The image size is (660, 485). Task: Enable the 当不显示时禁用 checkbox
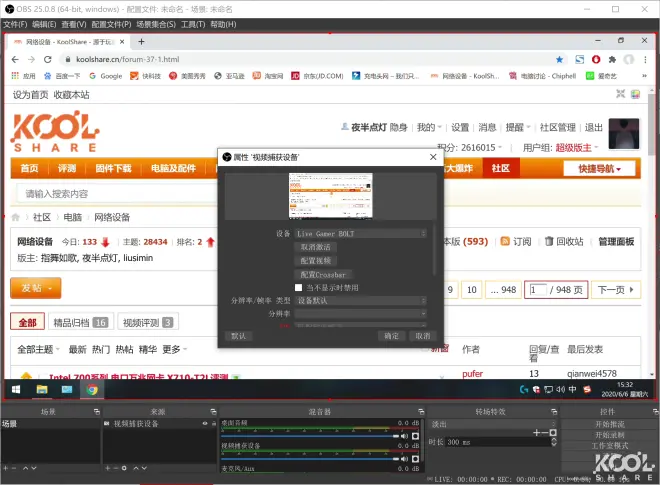click(x=298, y=288)
